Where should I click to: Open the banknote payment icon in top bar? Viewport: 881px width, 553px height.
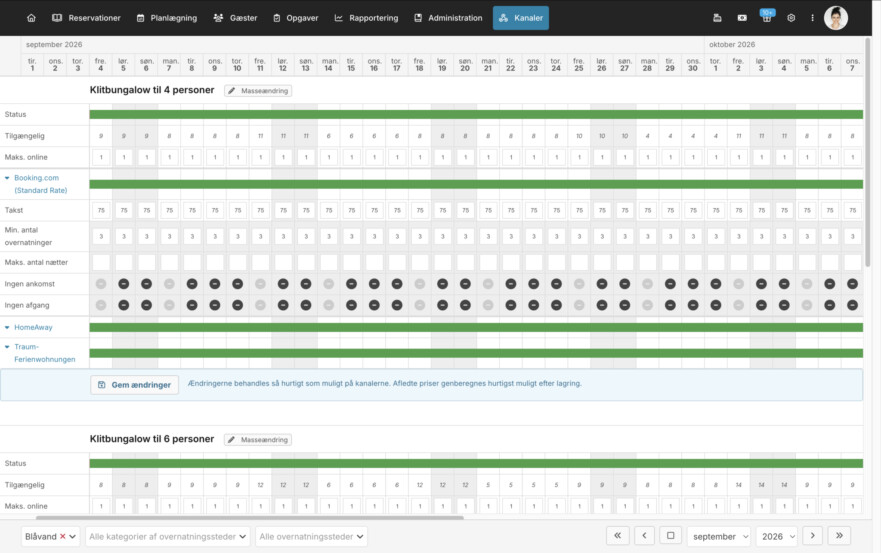[742, 18]
